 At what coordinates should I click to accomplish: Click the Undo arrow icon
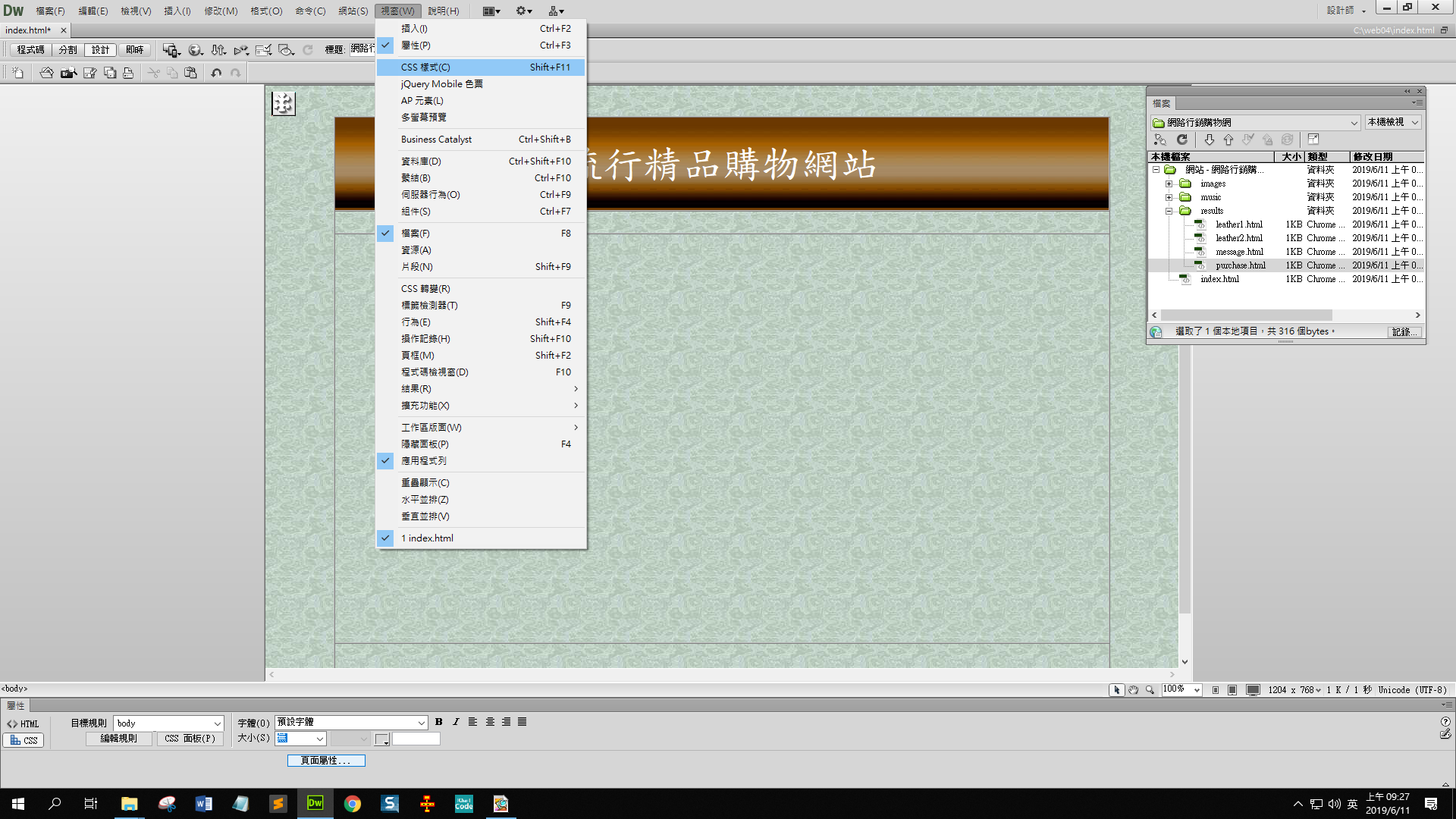pyautogui.click(x=216, y=73)
